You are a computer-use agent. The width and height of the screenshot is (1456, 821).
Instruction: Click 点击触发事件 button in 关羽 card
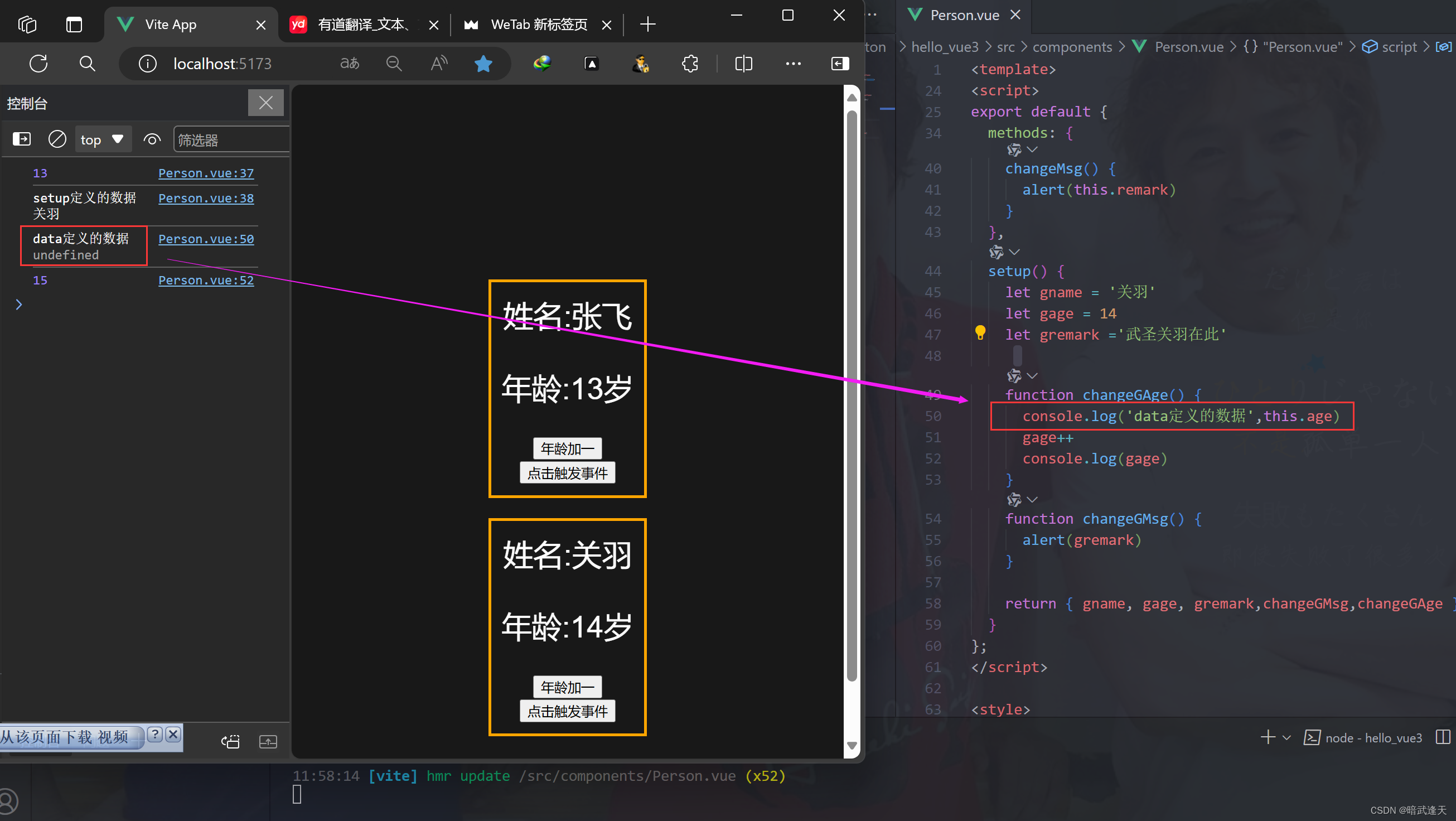[568, 711]
